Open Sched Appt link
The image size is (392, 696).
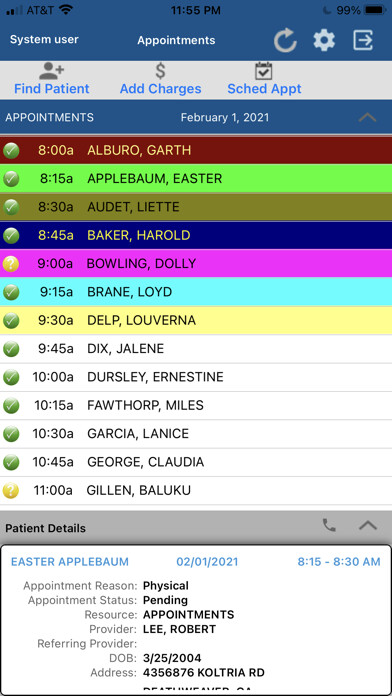pos(264,89)
